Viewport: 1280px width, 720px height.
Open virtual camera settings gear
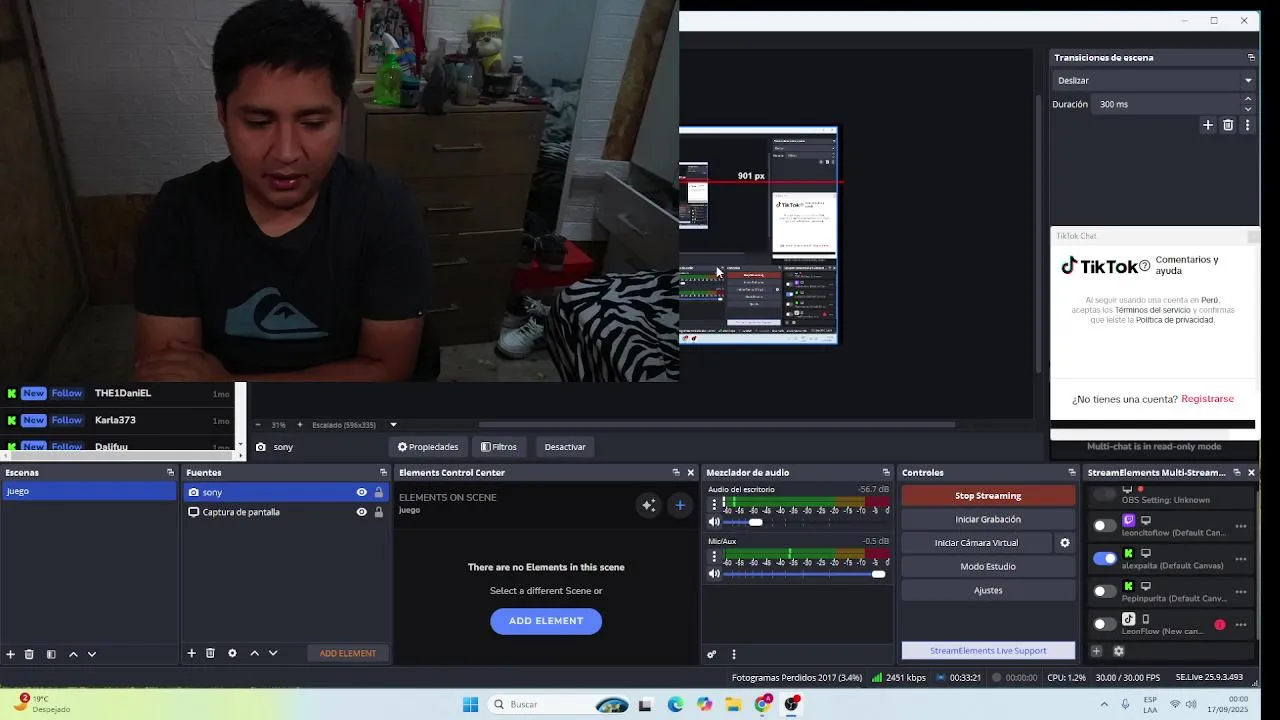coord(1065,543)
